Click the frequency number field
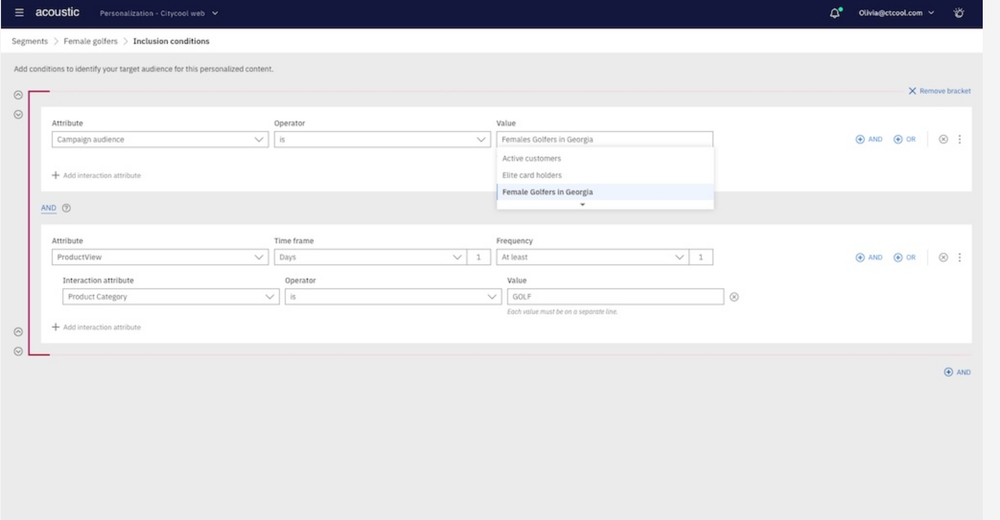1000x520 pixels. pyautogui.click(x=701, y=257)
